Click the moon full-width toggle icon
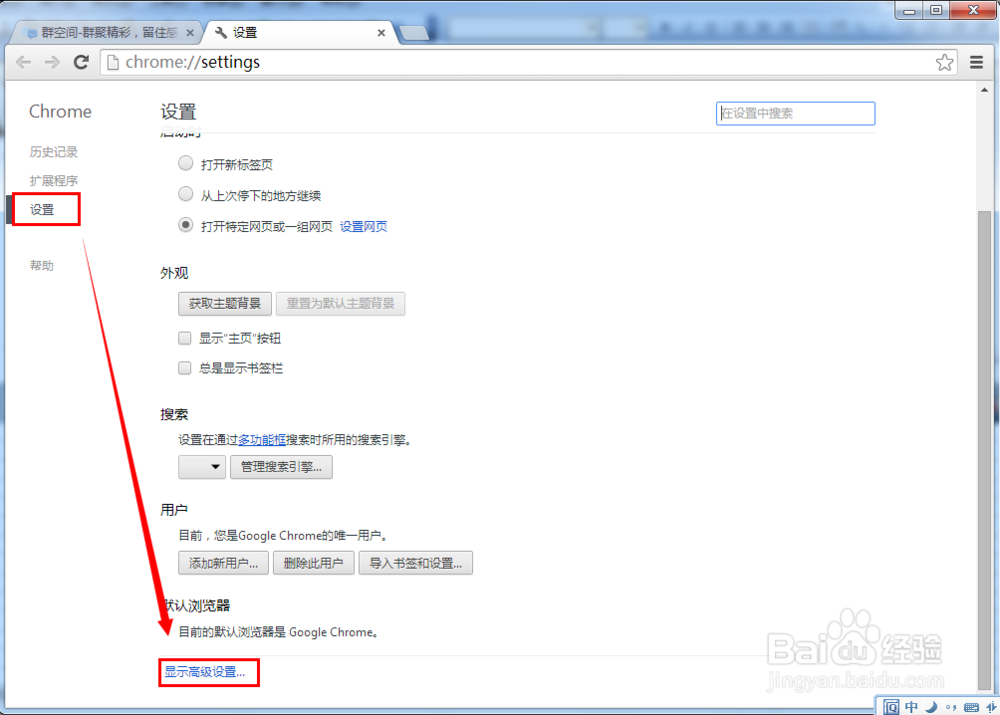The width and height of the screenshot is (1000, 715). (931, 706)
